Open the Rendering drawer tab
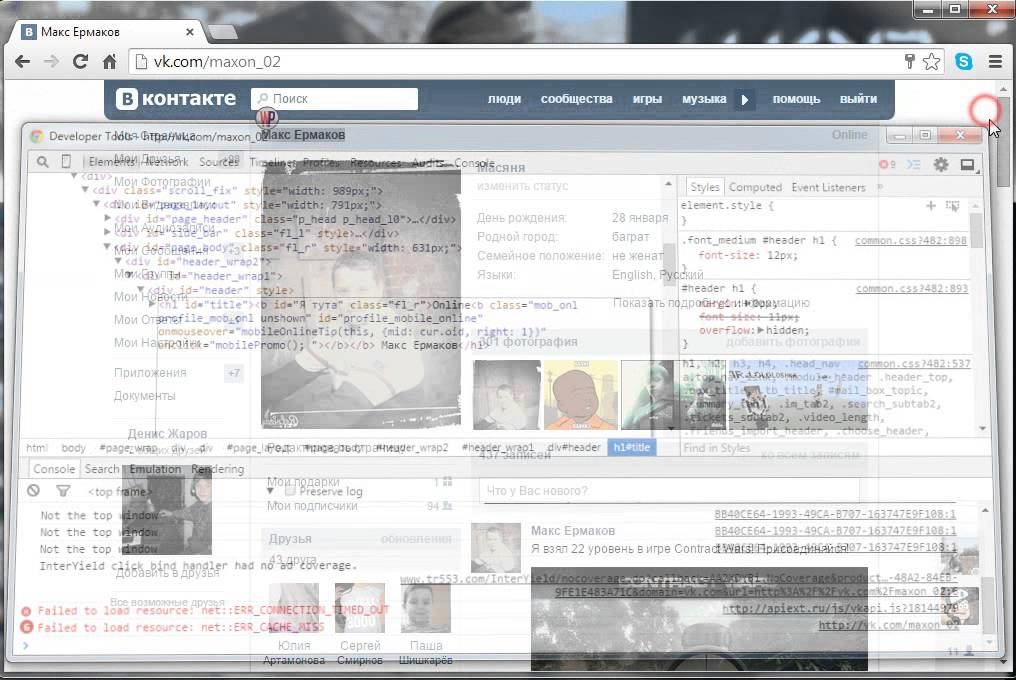This screenshot has height=680, width=1016. 218,469
